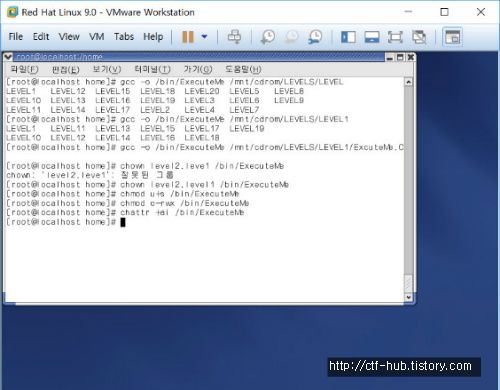Open the terminal 보기(V) menu
500x390 pixels.
pos(107,69)
